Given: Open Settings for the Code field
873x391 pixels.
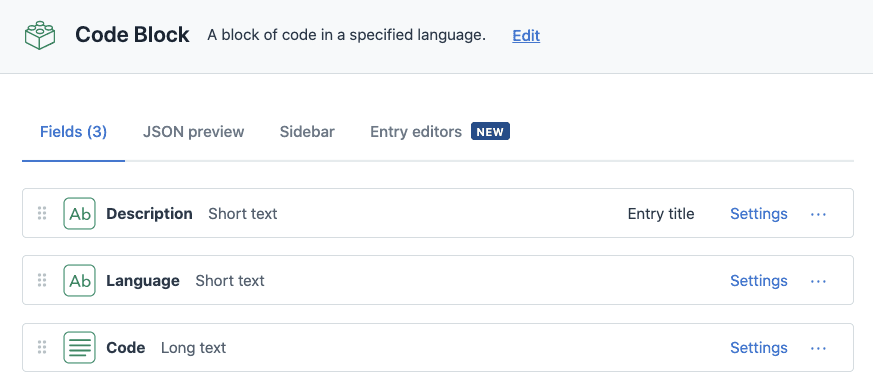Looking at the screenshot, I should pyautogui.click(x=759, y=348).
